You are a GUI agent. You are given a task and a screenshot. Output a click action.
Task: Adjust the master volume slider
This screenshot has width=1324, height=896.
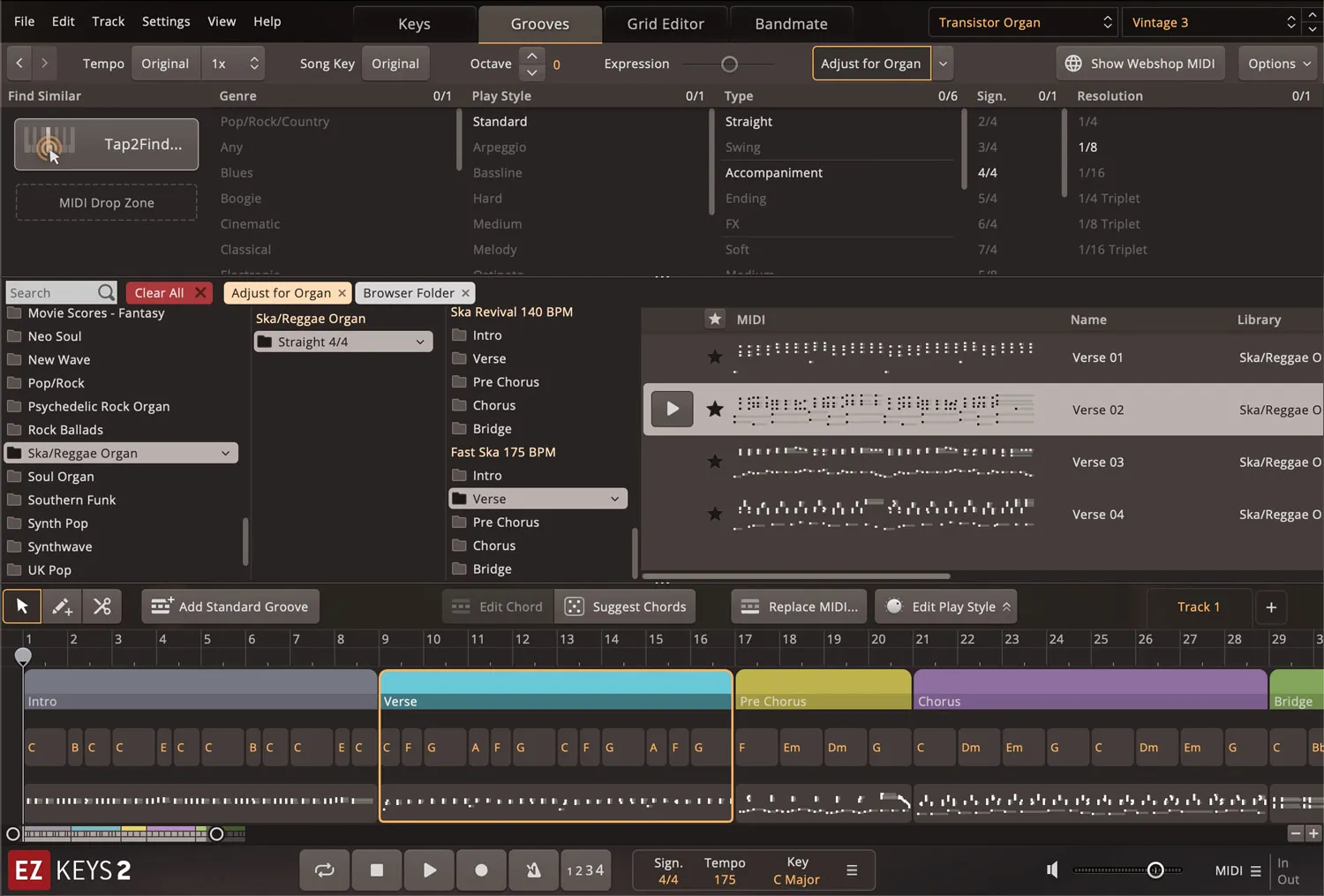click(x=1155, y=870)
